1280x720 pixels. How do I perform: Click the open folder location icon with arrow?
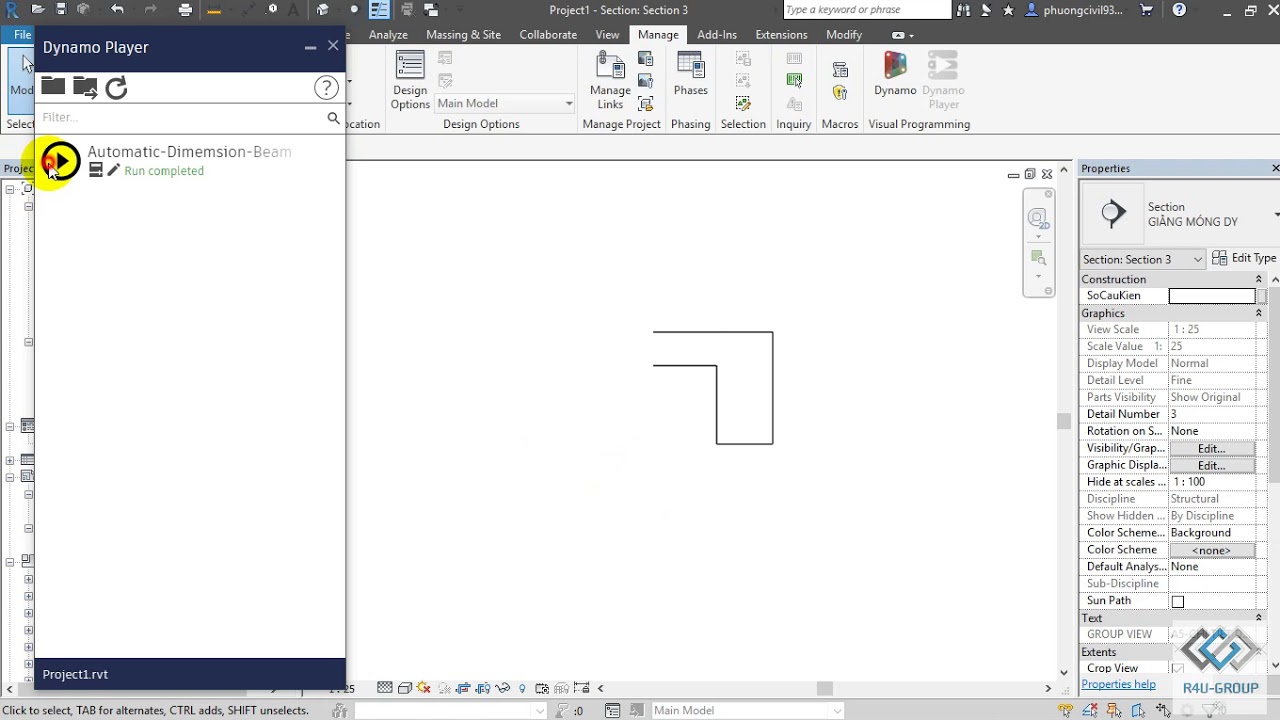[85, 88]
